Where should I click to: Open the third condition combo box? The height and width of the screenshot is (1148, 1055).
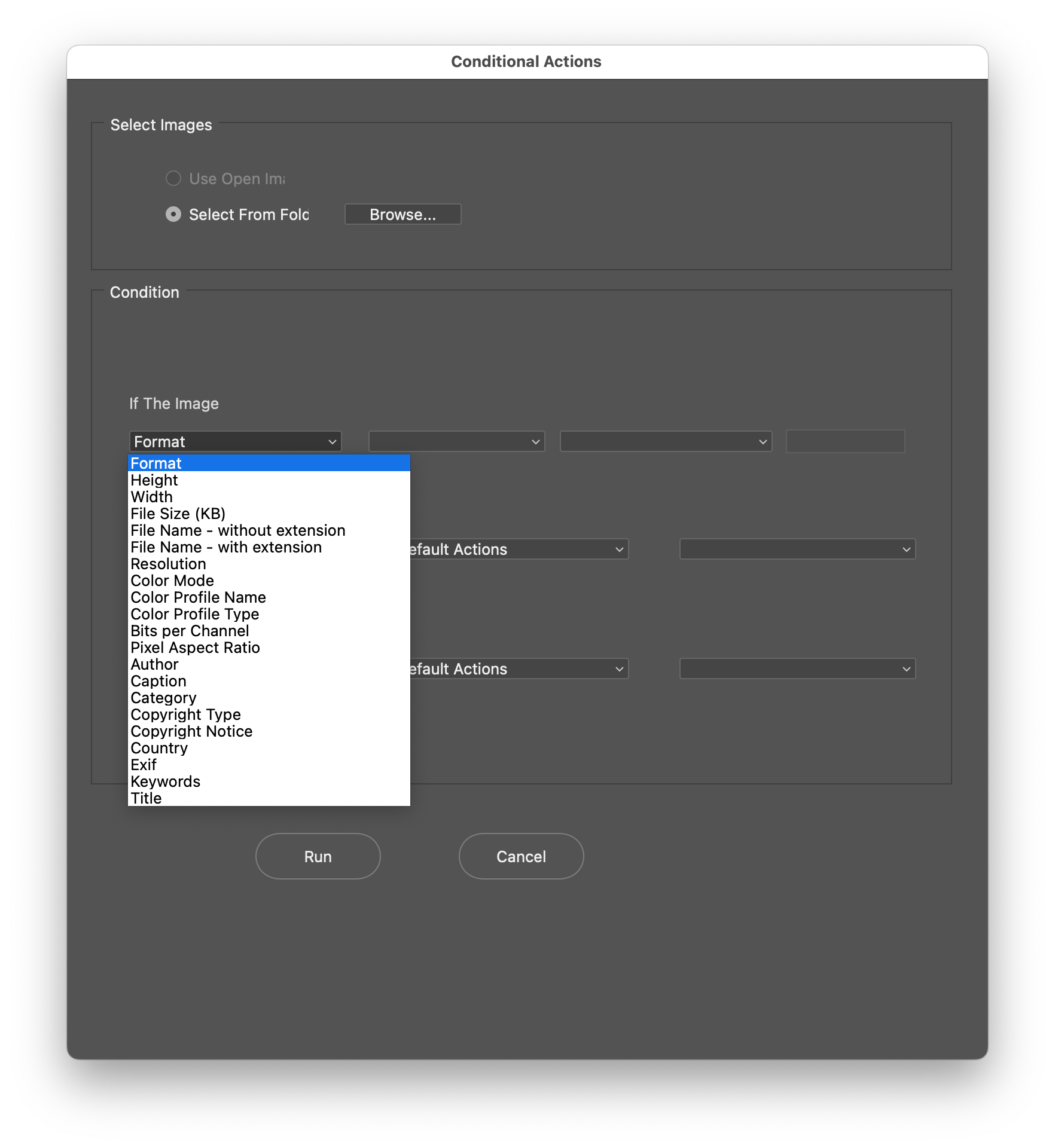(666, 441)
